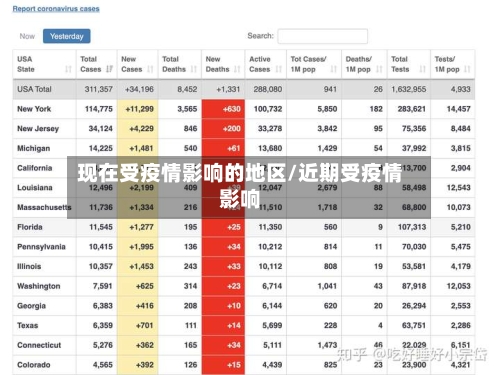Click New York's new cases +11,299
Viewport: 500px width, 375px height.
coord(139,109)
